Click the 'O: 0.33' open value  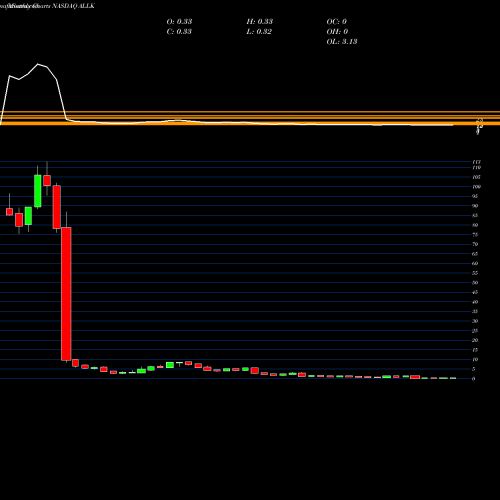click(x=179, y=21)
